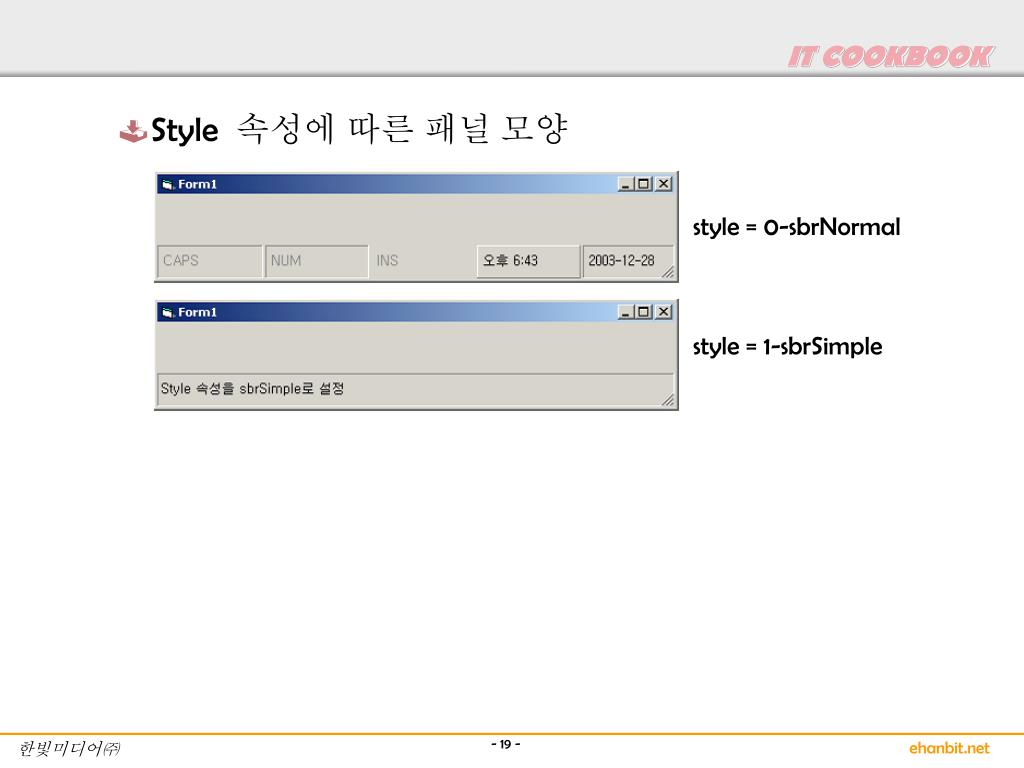Click the form icon in lower Form1 title bar

click(x=168, y=313)
